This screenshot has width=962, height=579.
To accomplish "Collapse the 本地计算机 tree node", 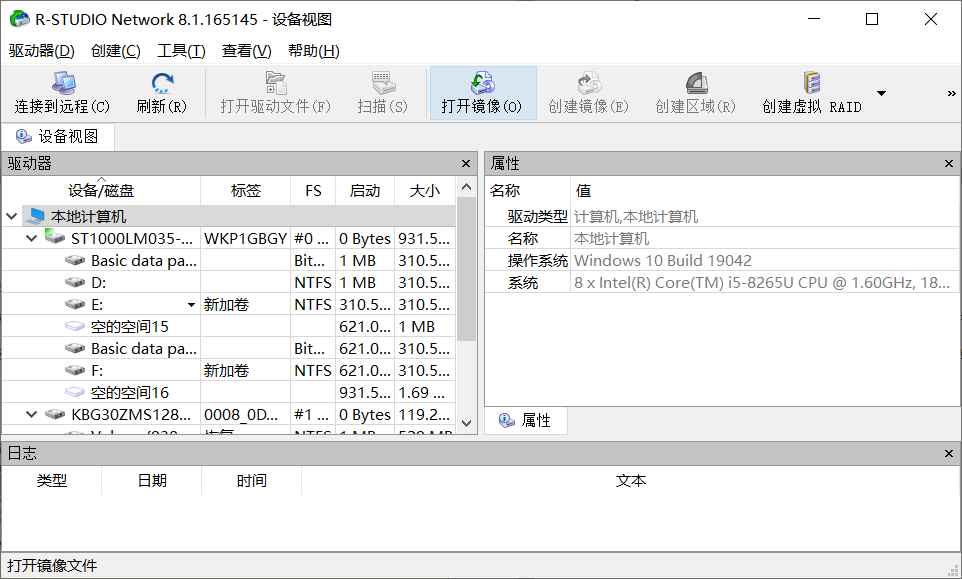I will click(11, 215).
